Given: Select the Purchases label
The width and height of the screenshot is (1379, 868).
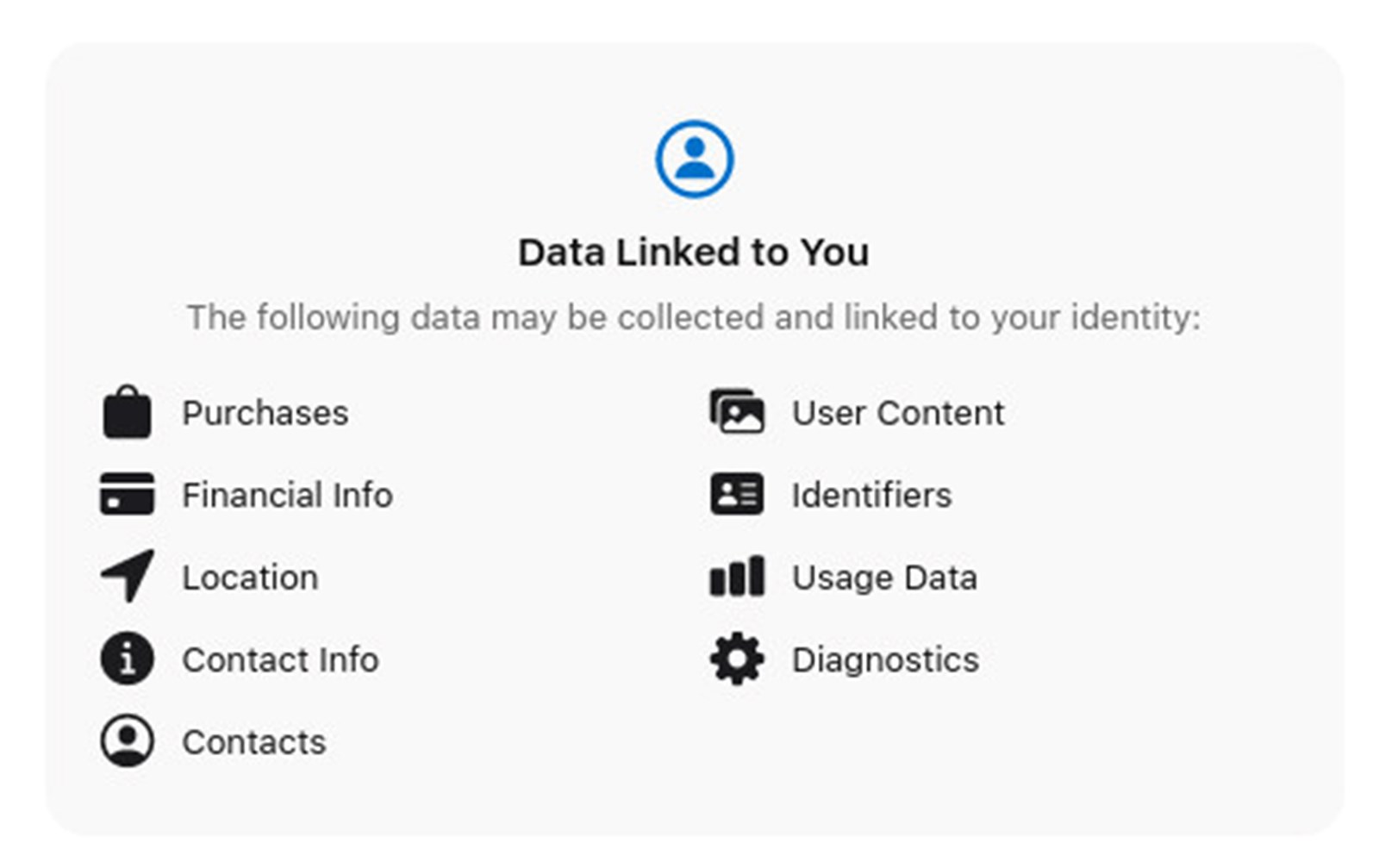Looking at the screenshot, I should click(265, 413).
